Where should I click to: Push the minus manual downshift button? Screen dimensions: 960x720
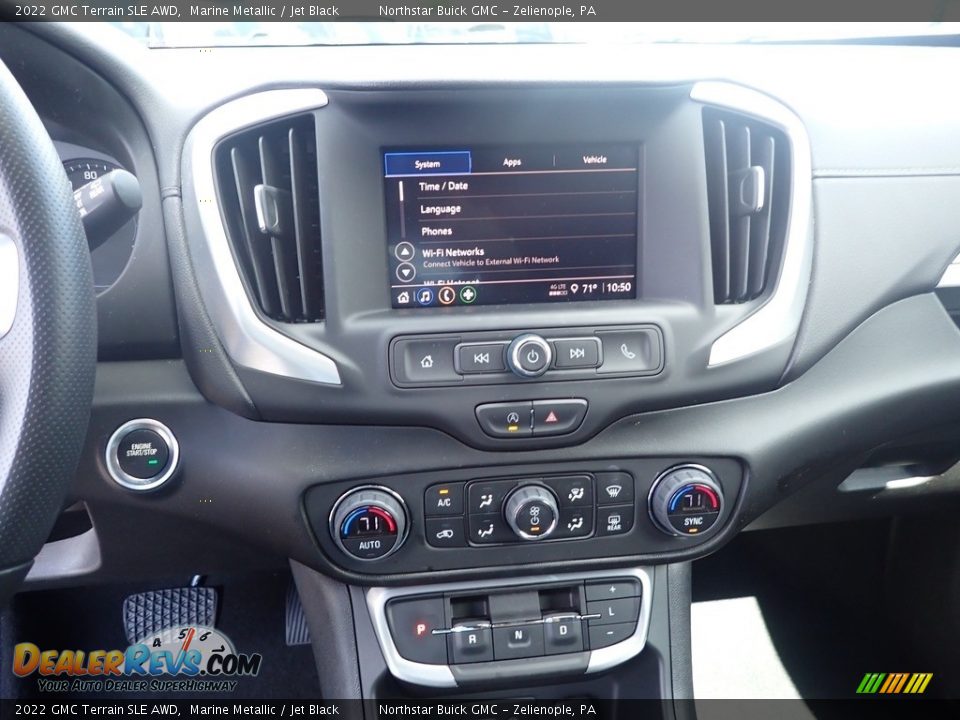point(610,633)
